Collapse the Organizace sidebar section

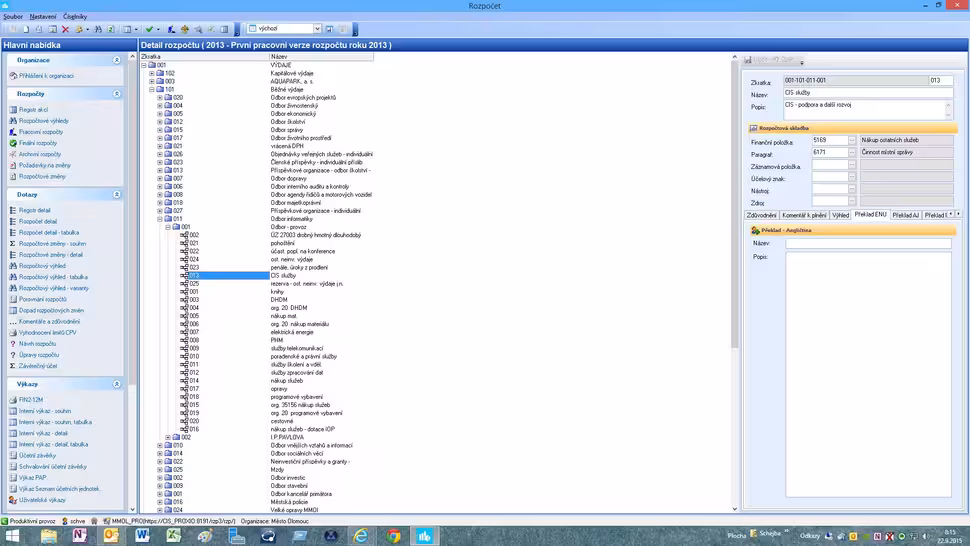point(117,61)
